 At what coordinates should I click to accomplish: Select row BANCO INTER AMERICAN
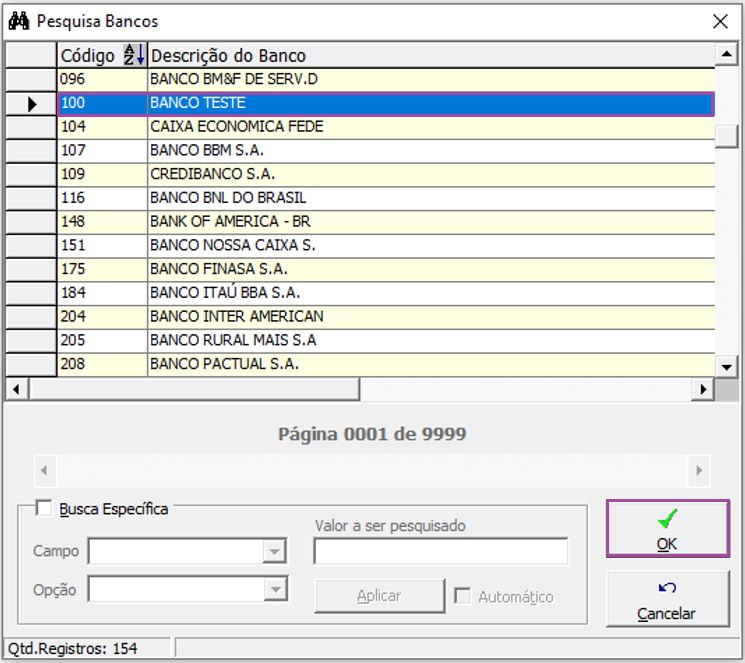(386, 317)
